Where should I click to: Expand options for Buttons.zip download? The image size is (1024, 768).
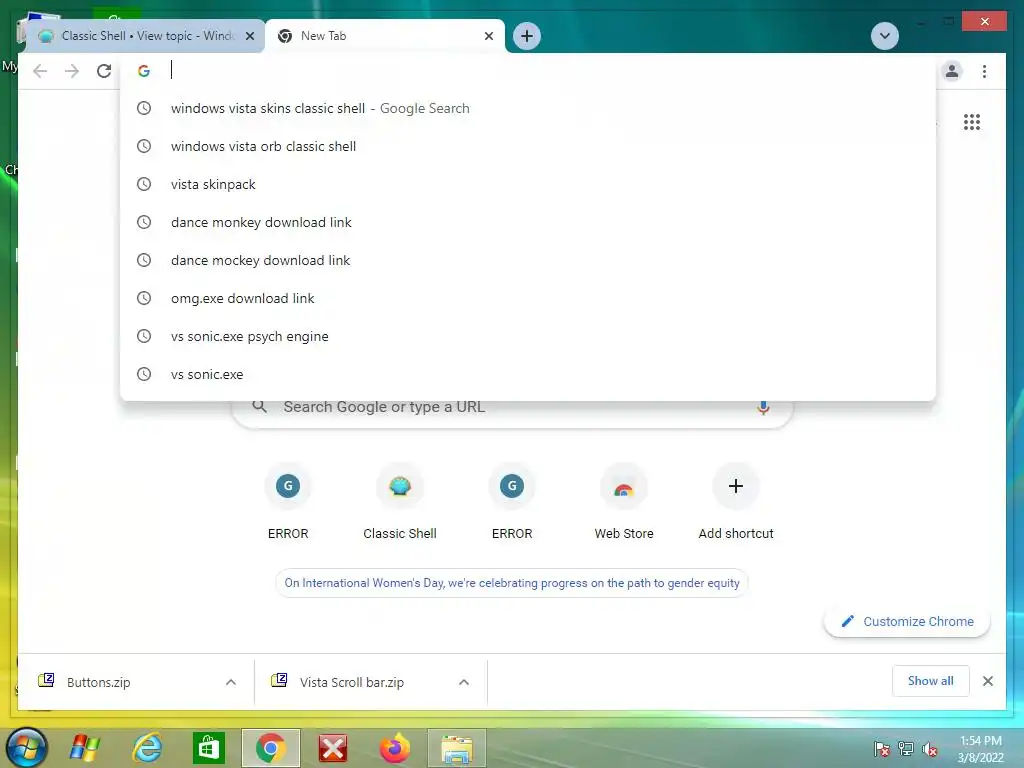231,682
